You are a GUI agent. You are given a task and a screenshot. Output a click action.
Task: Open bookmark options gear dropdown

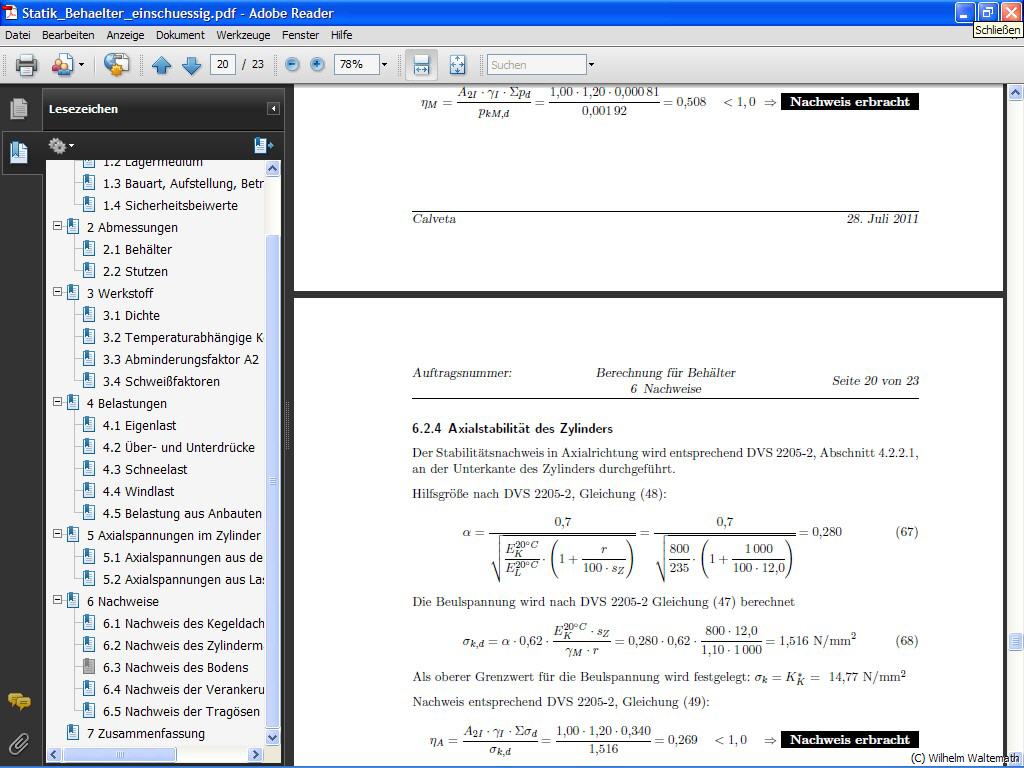pyautogui.click(x=61, y=146)
